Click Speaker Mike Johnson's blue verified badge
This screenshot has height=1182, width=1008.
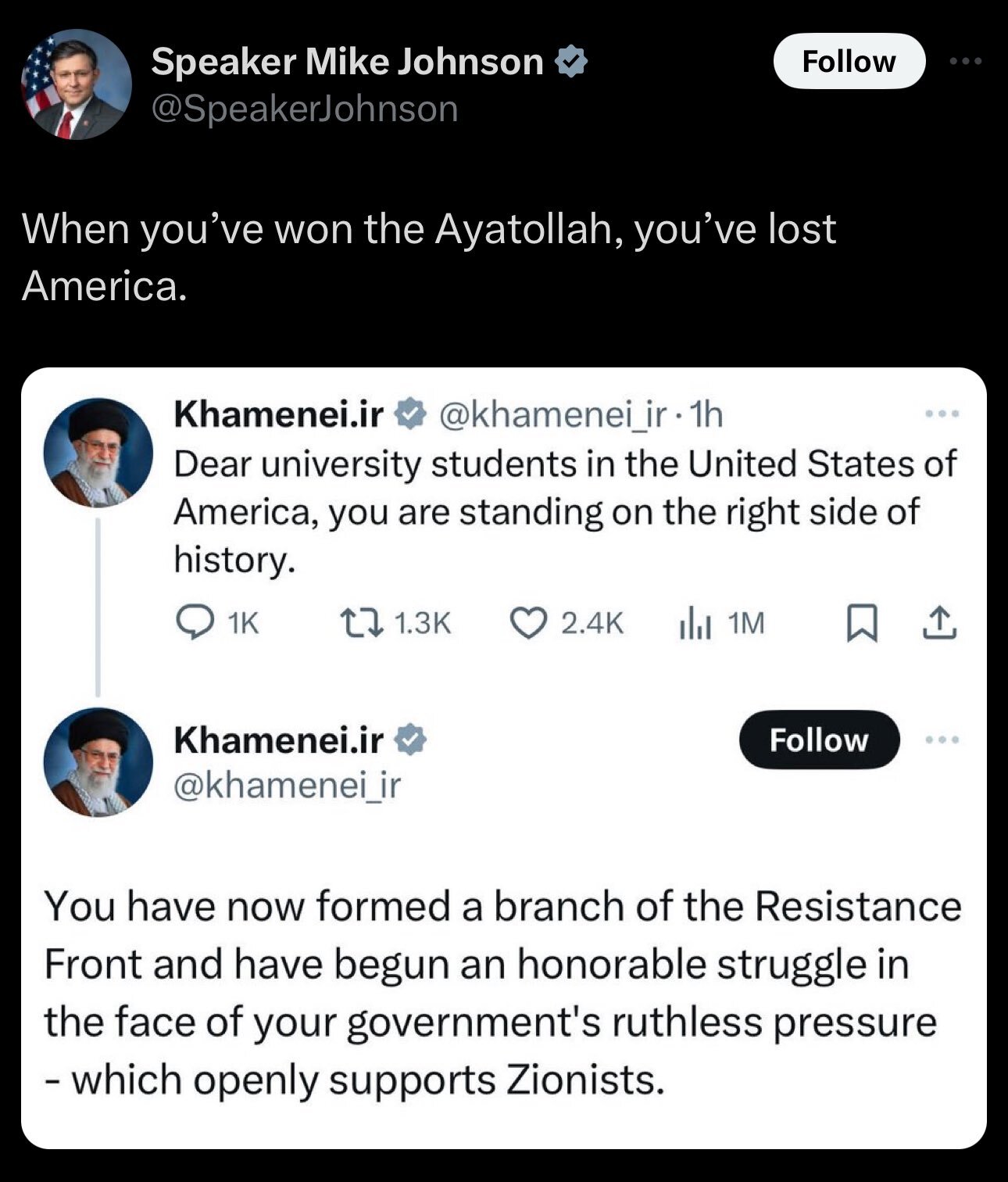coord(571,61)
